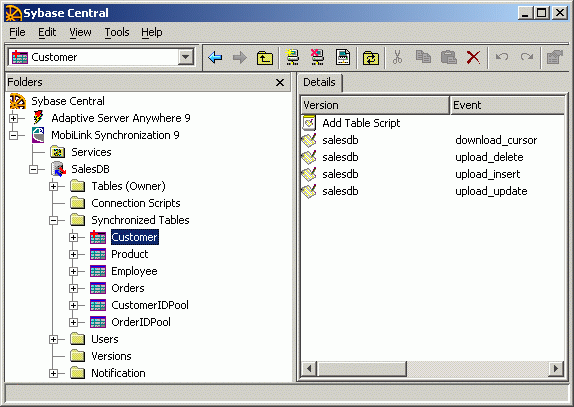Click the Add Table Script icon
This screenshot has height=407, width=574.
tap(309, 123)
